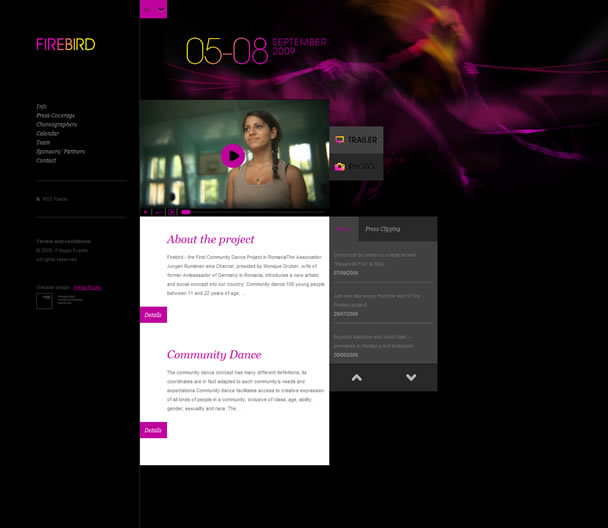
Task: Play the trailer with the magenta play button
Action: [233, 156]
